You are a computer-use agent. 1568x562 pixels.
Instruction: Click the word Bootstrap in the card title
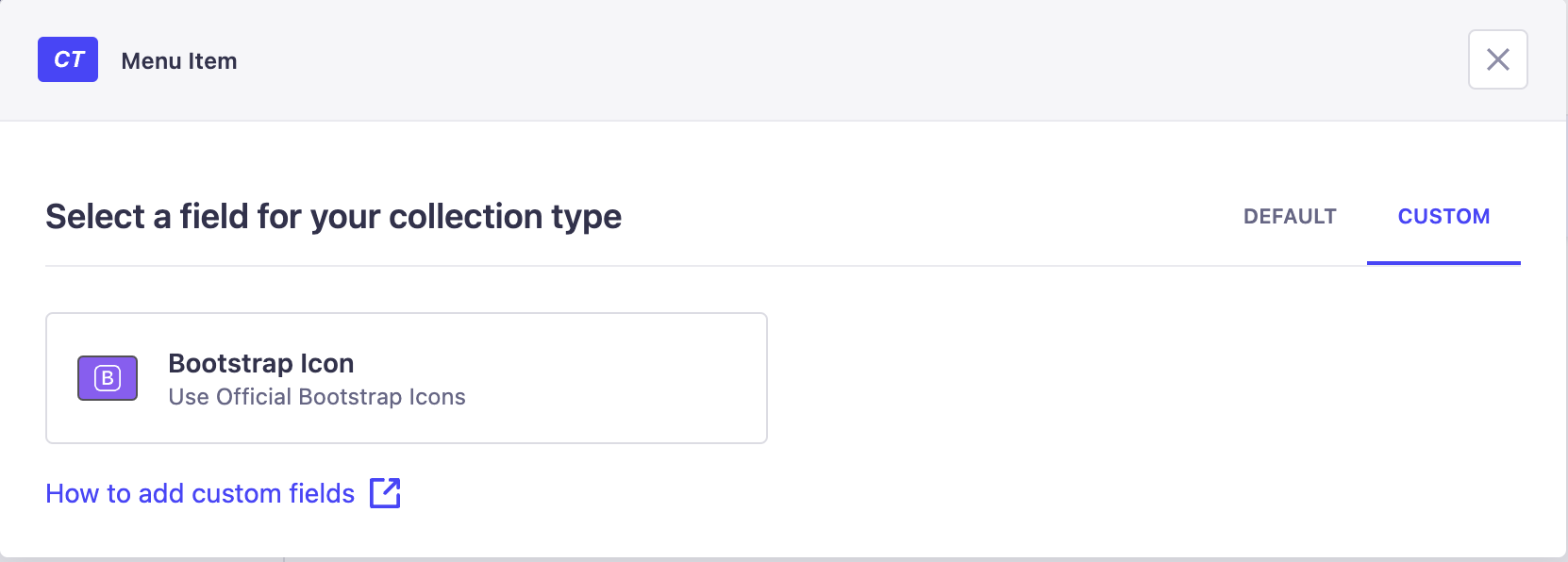click(230, 363)
